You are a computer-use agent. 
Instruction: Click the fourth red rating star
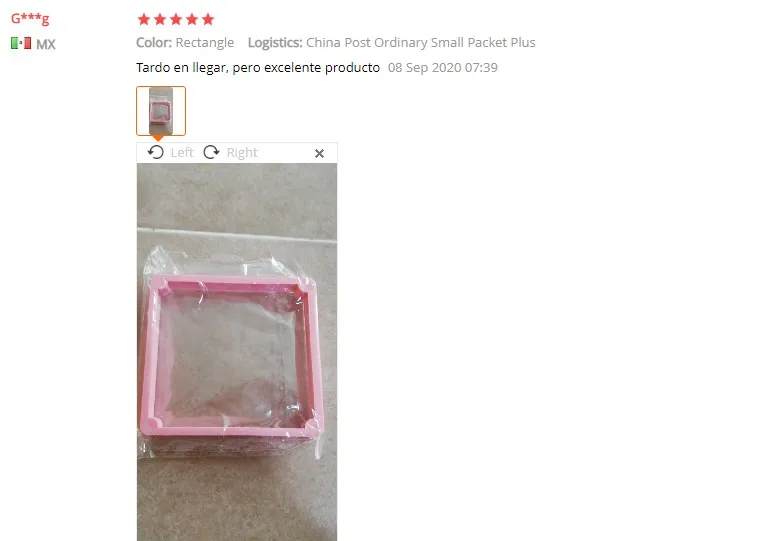click(x=192, y=19)
